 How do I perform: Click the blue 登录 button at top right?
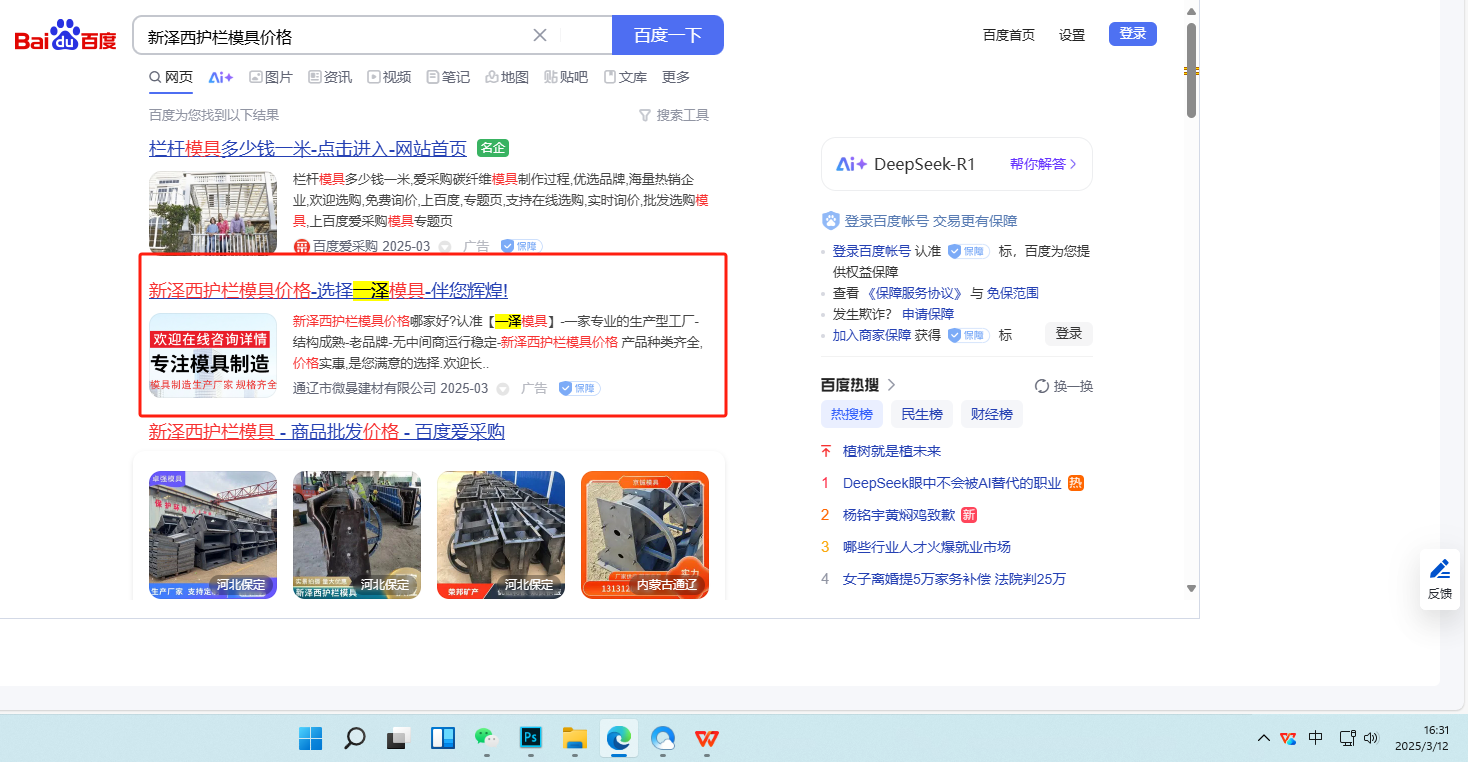click(1133, 34)
